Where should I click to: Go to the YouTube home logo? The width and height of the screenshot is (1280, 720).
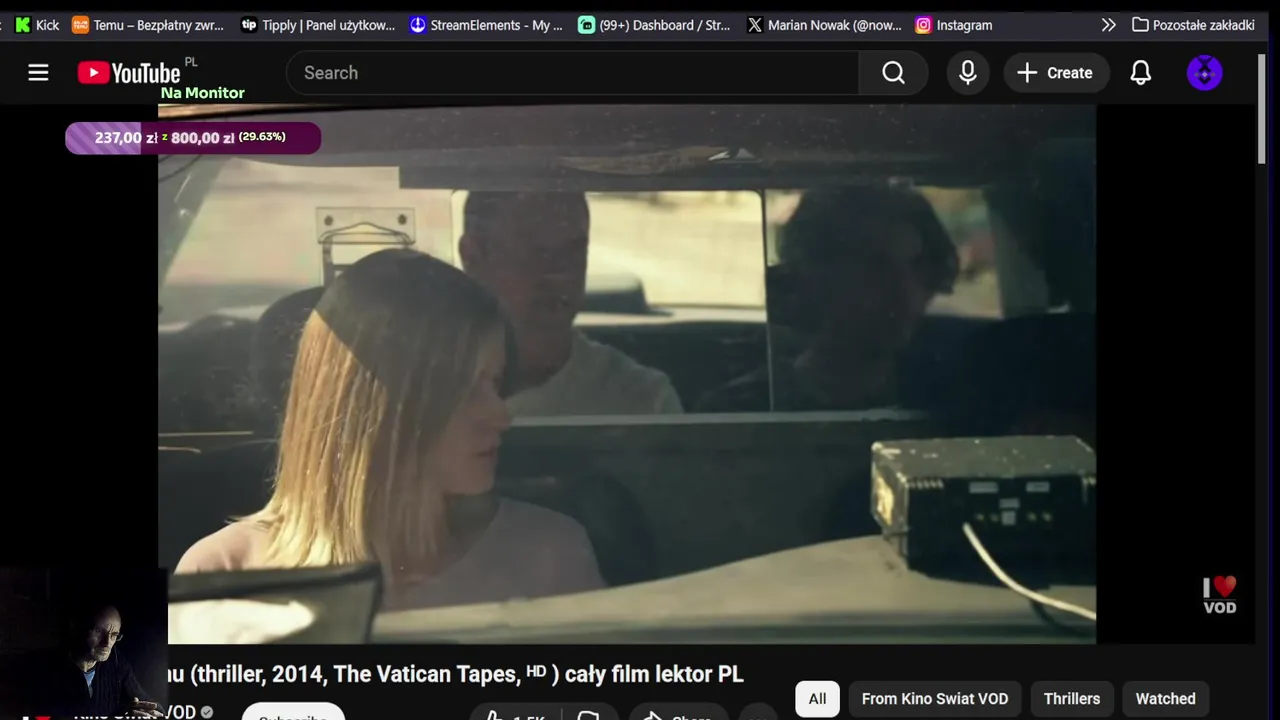pos(129,73)
